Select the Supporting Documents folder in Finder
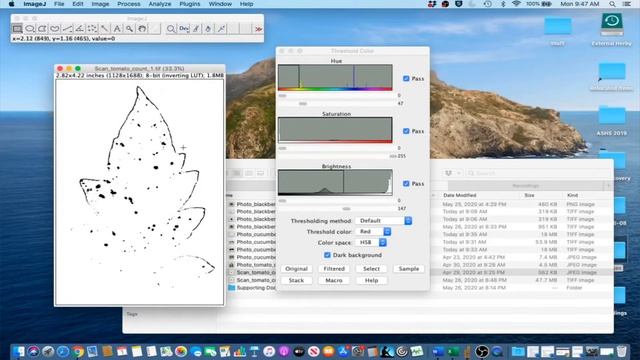Screen dimensions: 640x360 (x=252, y=288)
